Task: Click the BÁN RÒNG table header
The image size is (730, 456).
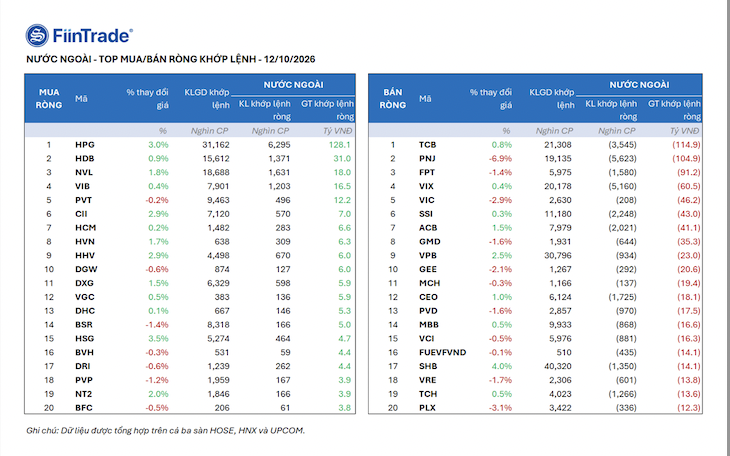Action: [x=392, y=99]
